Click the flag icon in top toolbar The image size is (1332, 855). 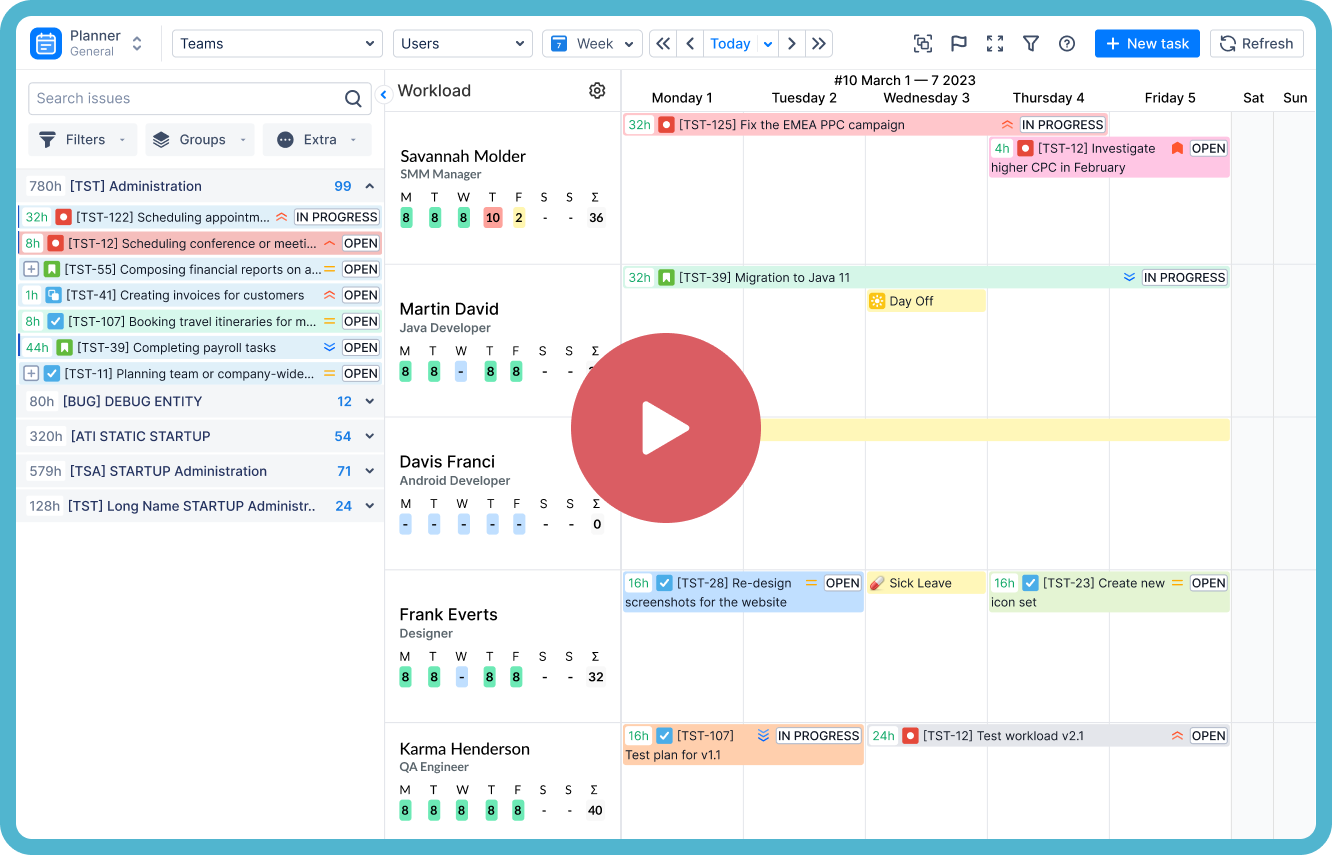(959, 44)
